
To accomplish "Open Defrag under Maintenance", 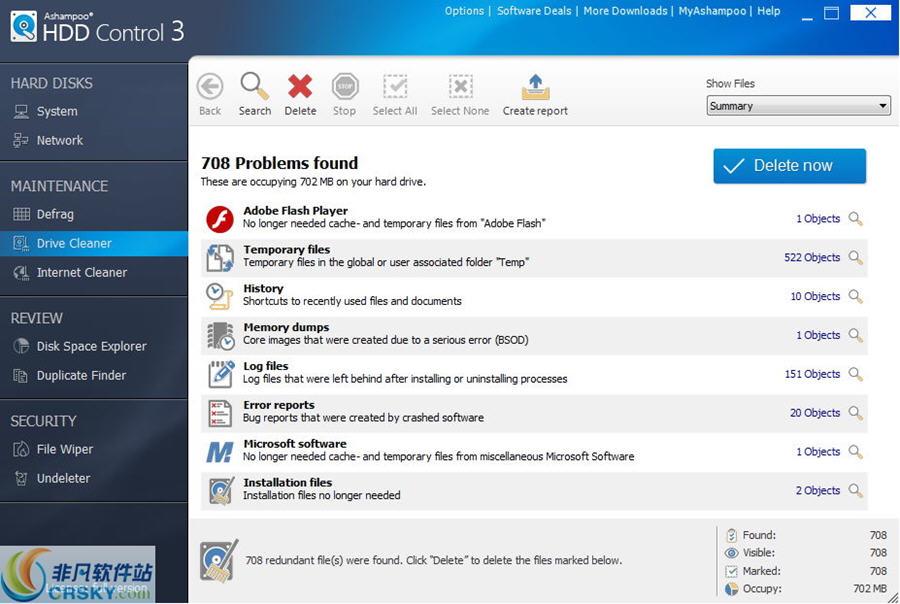I will [x=63, y=214].
